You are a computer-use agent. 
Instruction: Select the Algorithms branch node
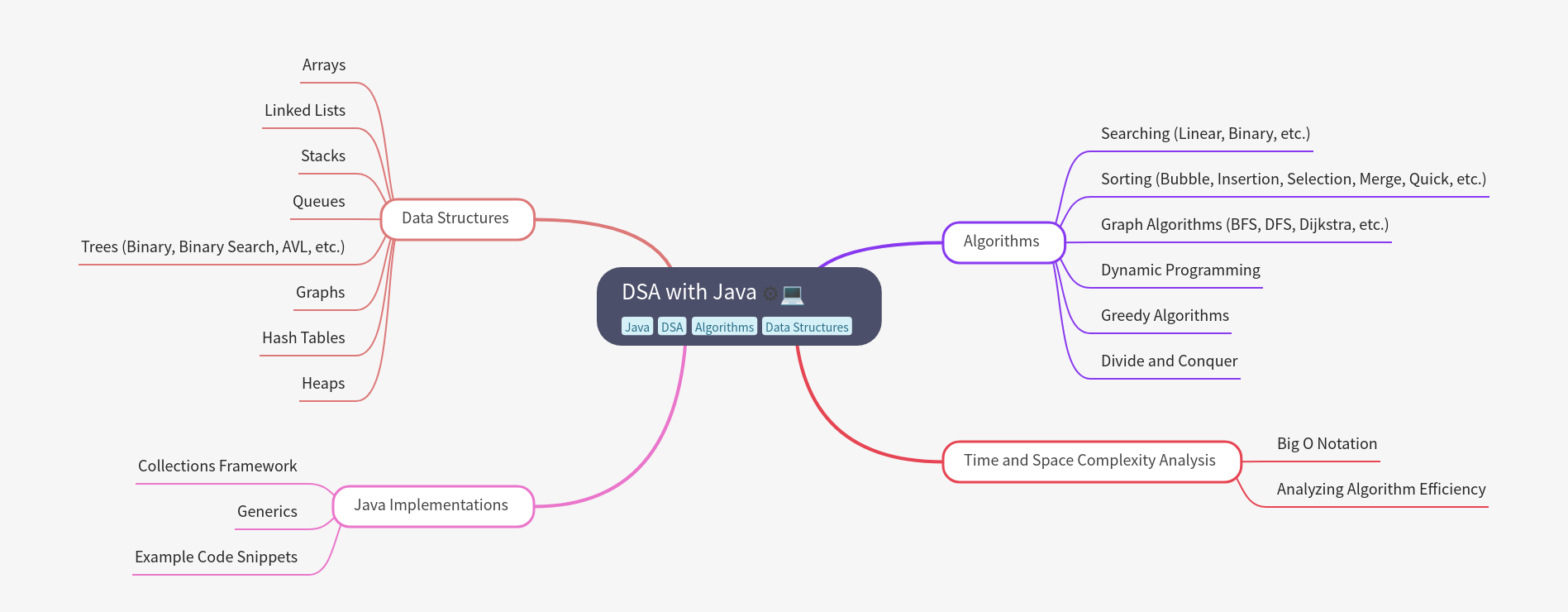click(1002, 241)
